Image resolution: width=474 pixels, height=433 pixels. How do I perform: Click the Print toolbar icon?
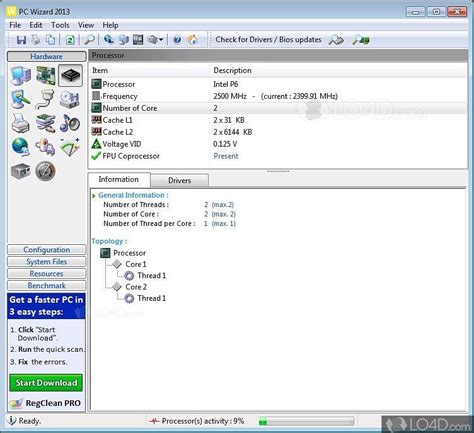click(x=36, y=40)
